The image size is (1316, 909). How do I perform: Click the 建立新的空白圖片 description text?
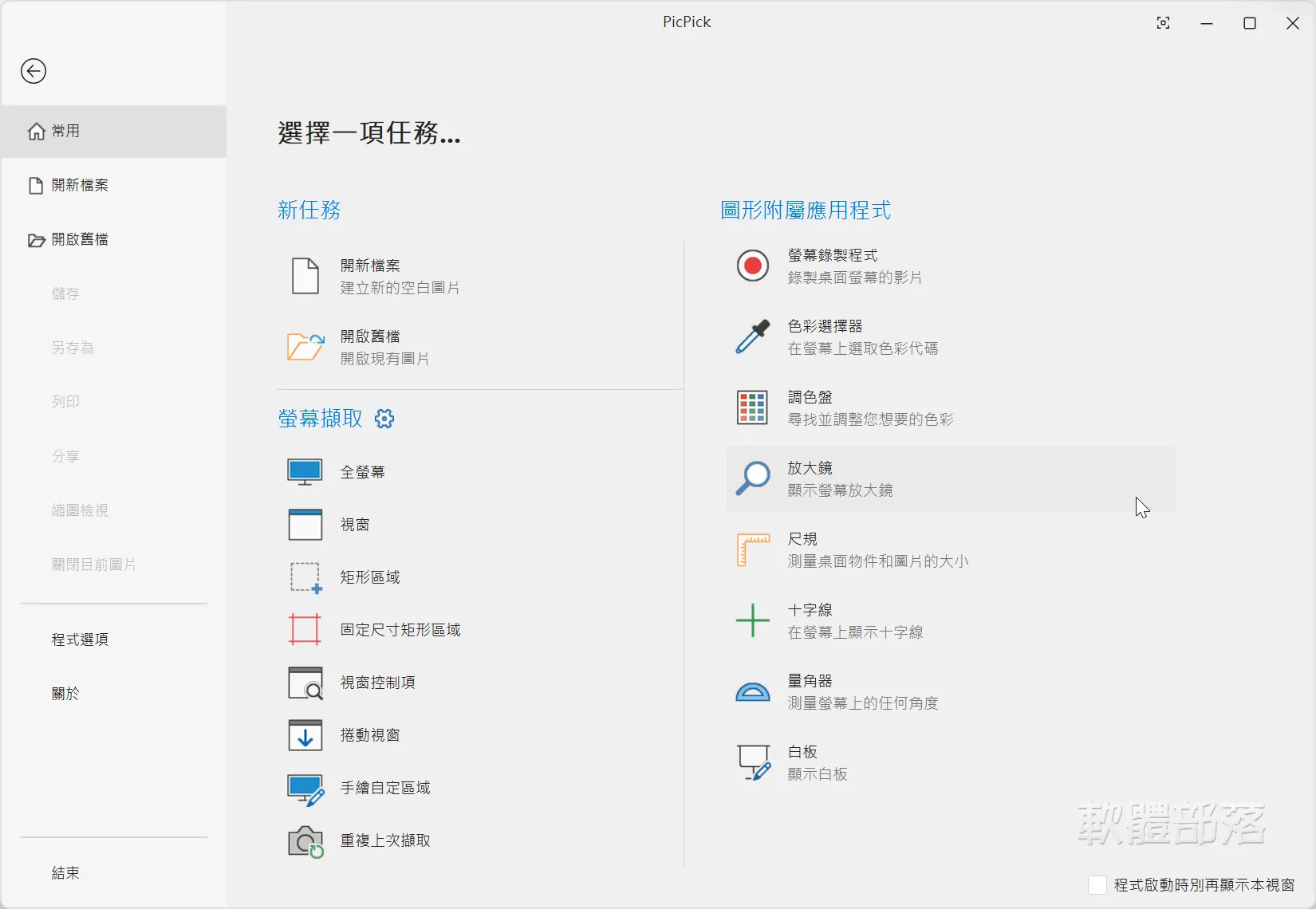400,288
